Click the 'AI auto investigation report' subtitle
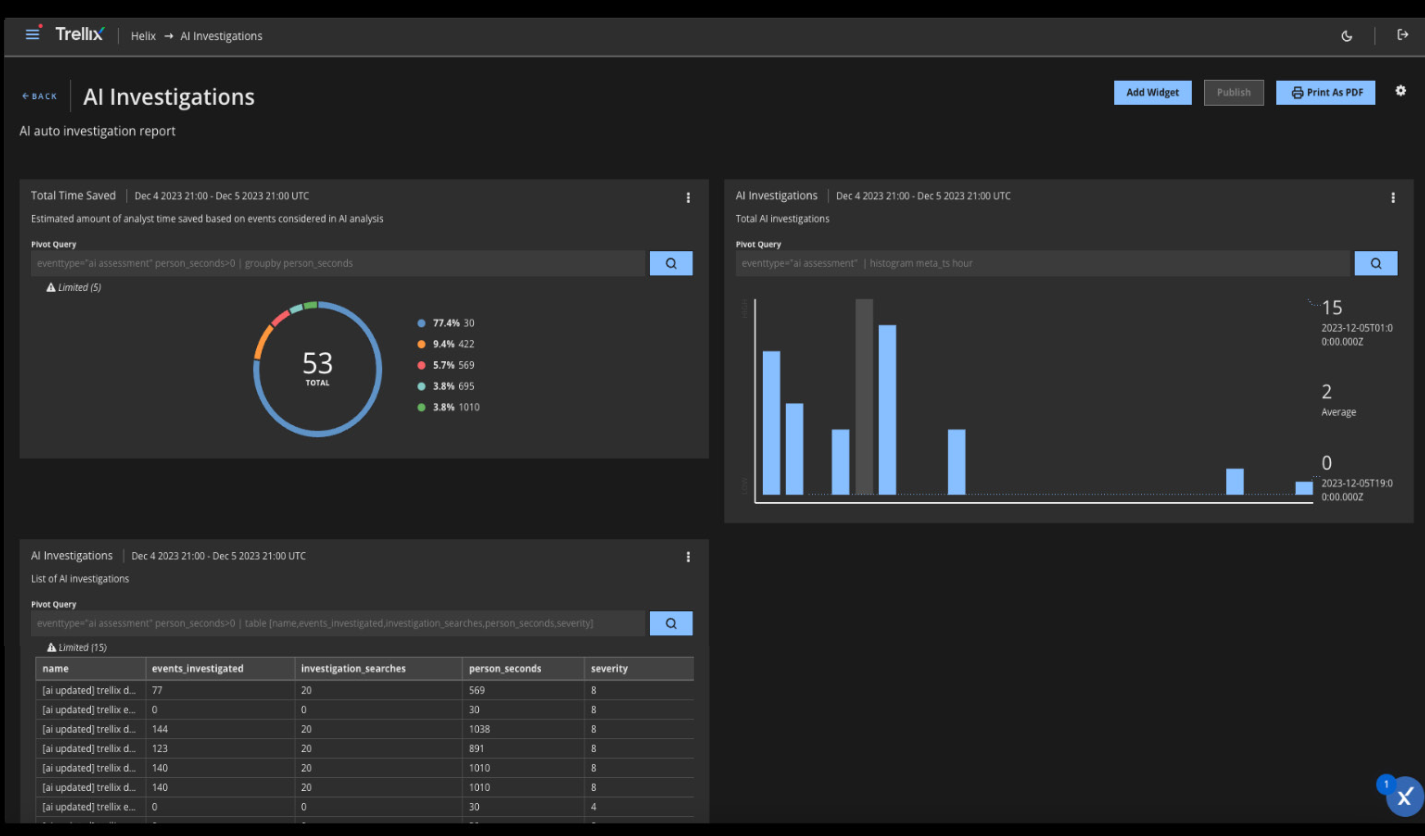 [x=98, y=131]
